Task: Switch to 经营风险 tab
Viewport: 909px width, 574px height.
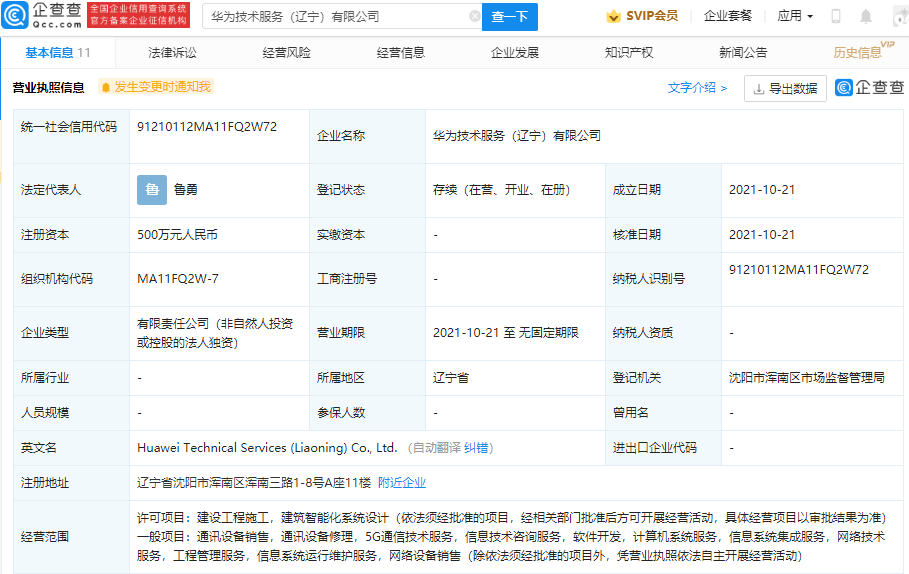Action: coord(286,53)
